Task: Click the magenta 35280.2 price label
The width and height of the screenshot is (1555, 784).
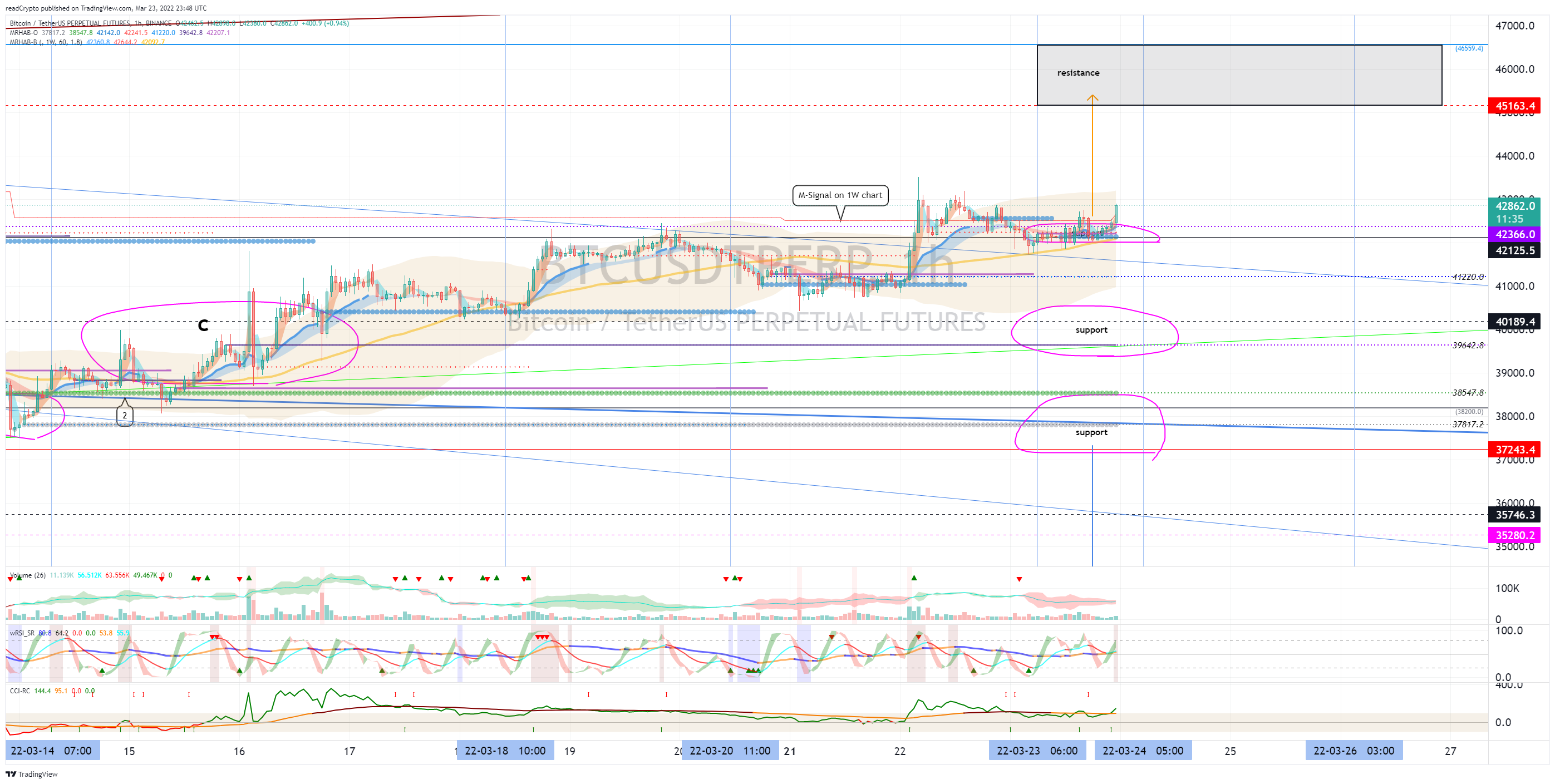Action: coord(1514,535)
